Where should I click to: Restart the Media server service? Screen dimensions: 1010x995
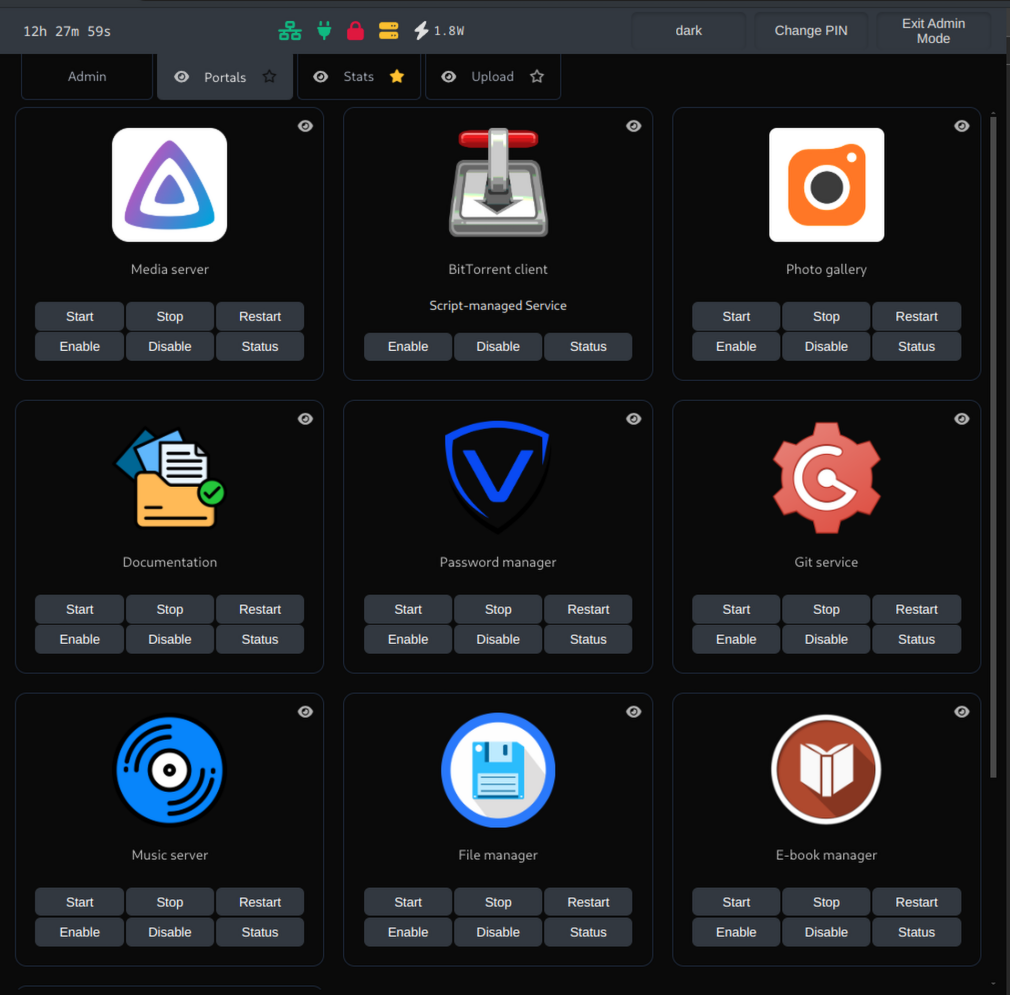(260, 316)
